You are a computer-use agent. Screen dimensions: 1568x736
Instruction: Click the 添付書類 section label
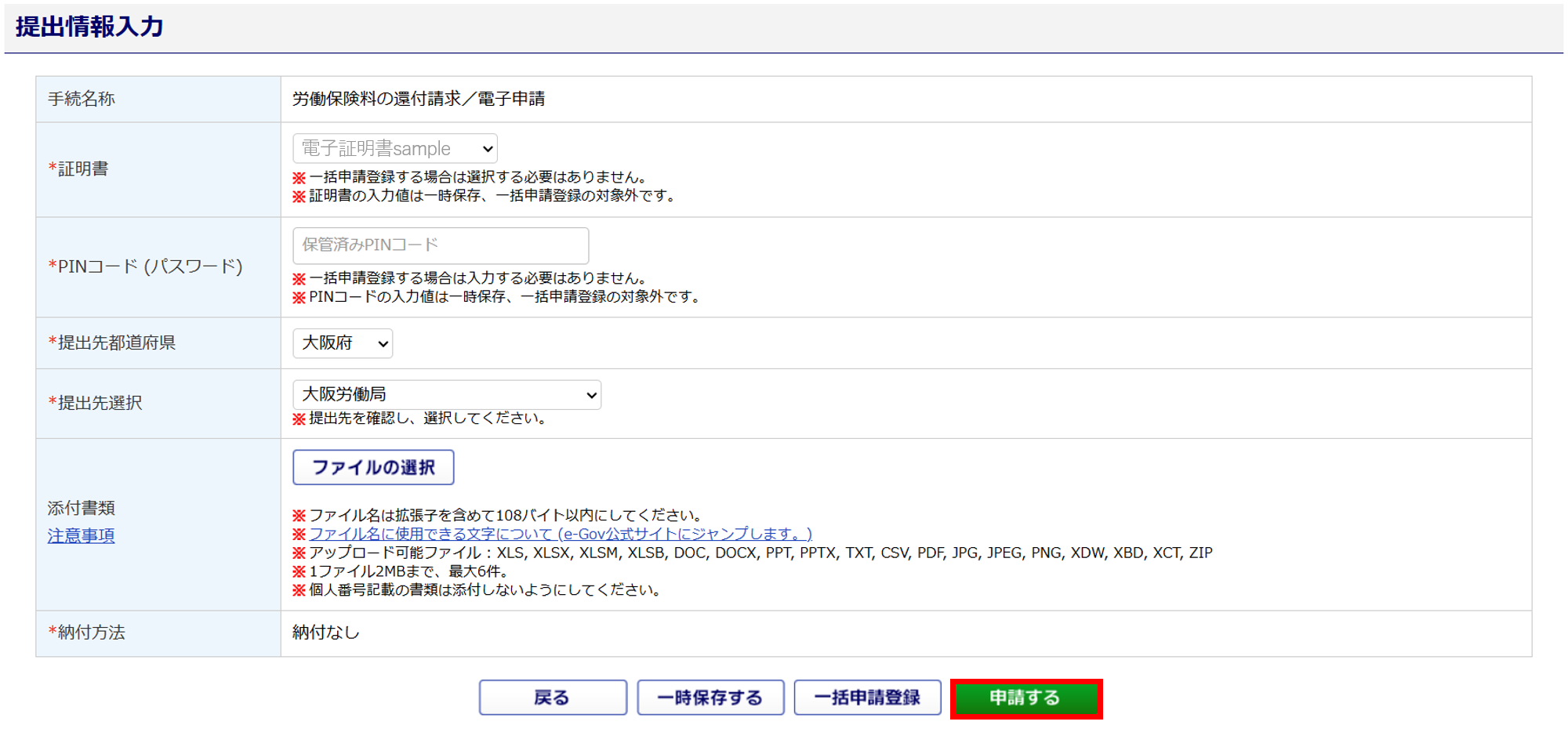point(82,509)
